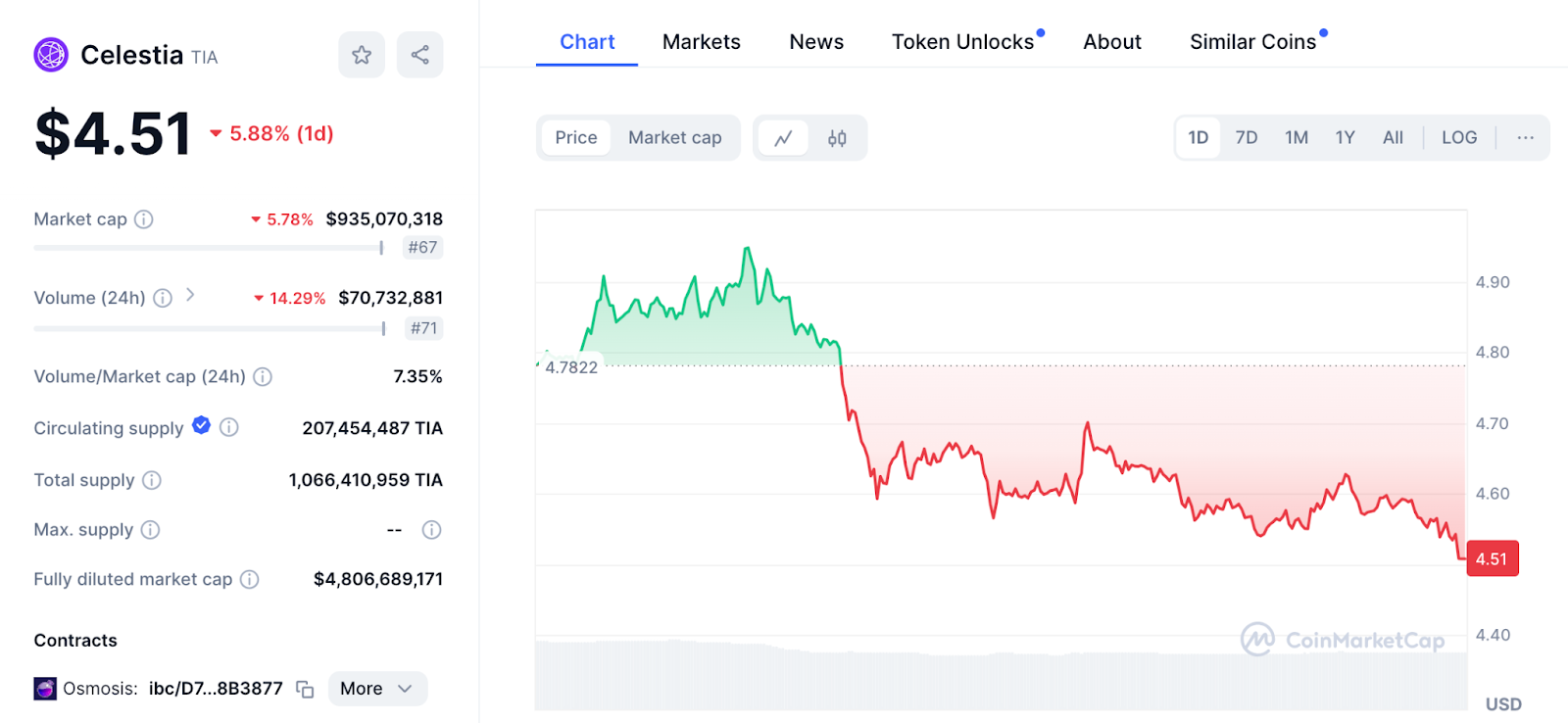Click the Volume rank progress bar

pos(210,328)
